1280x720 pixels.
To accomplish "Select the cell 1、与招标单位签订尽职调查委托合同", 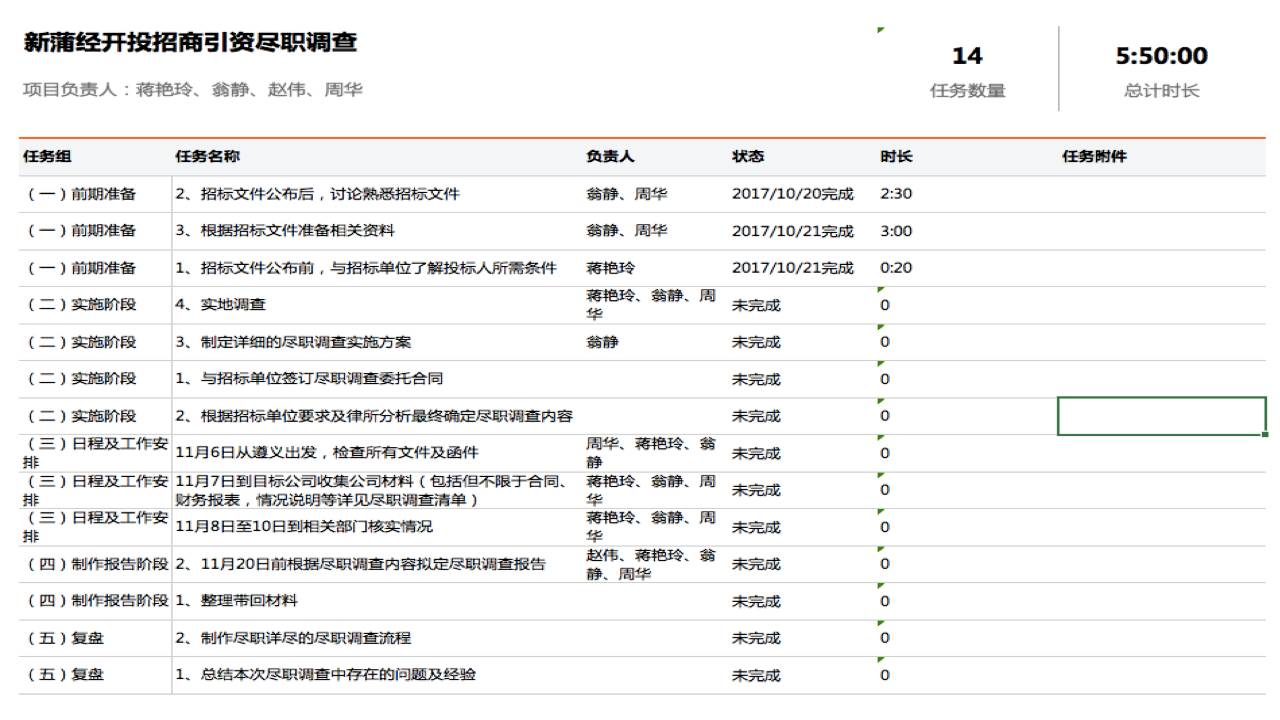I will [309, 379].
